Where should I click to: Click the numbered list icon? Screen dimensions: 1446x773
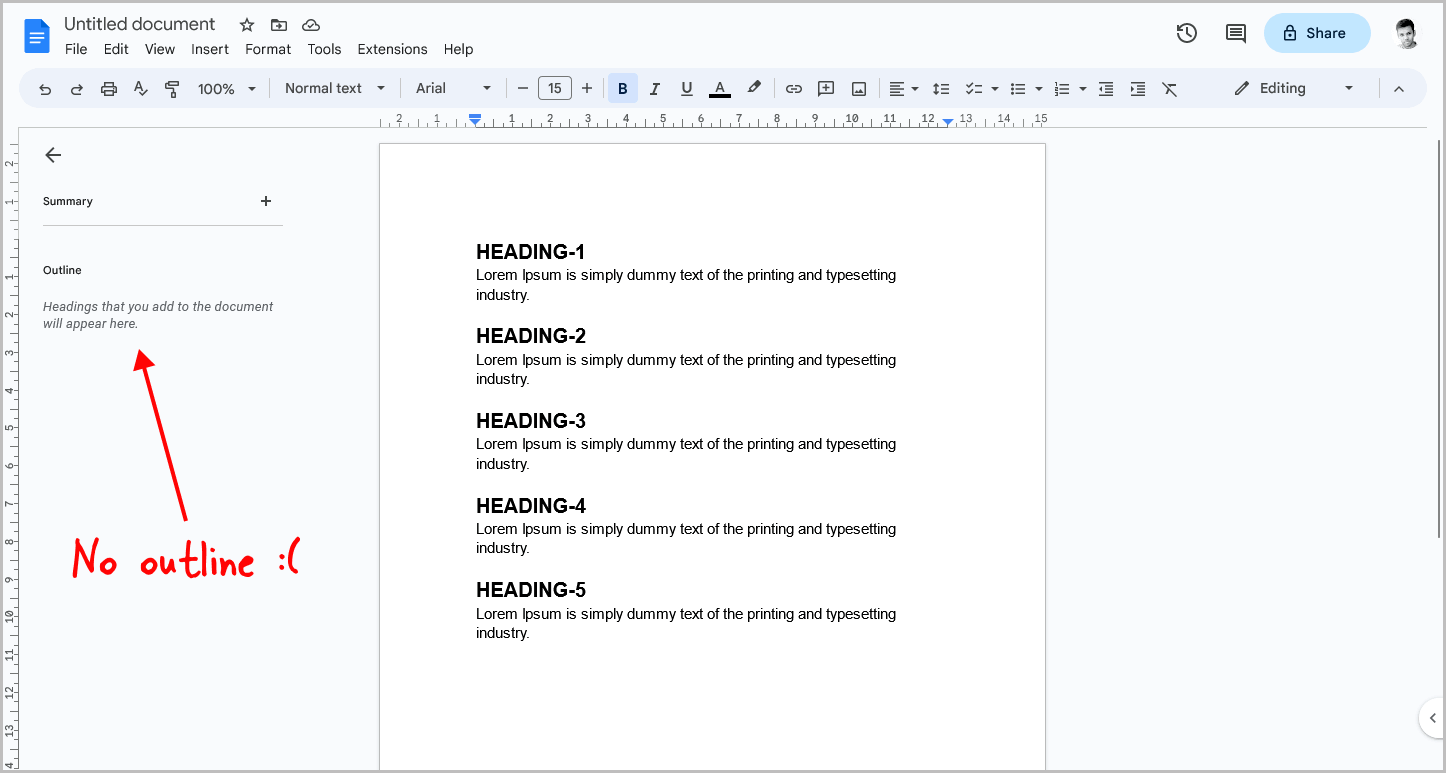1062,89
